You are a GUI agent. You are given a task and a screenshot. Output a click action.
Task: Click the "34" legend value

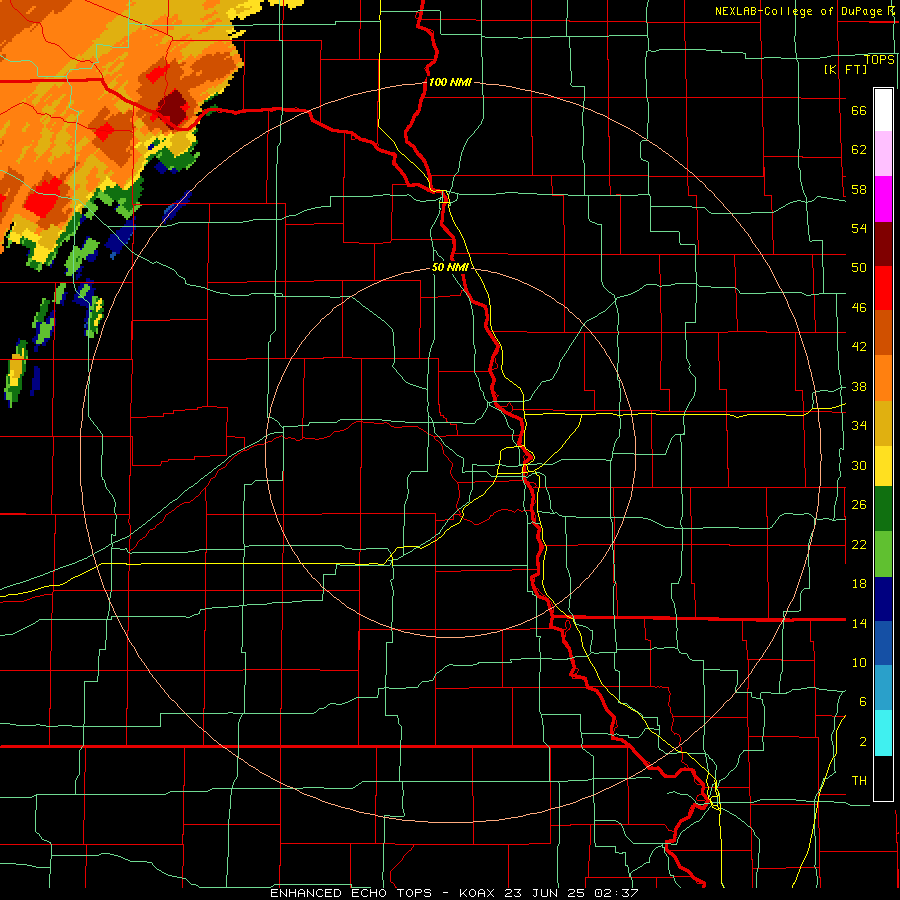[859, 426]
